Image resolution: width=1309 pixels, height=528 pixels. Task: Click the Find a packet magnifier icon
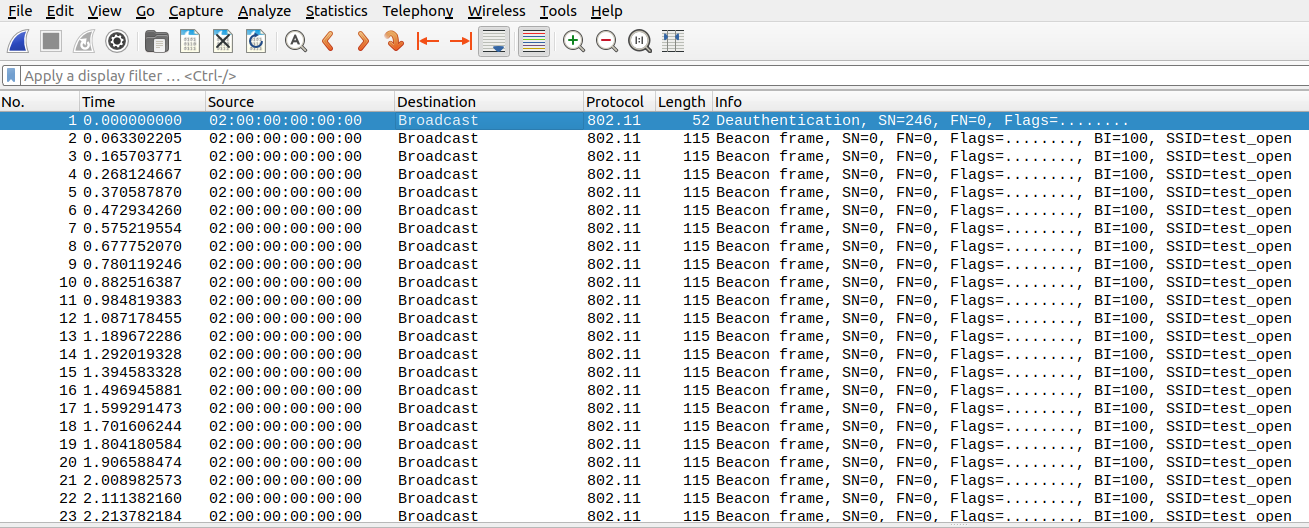[296, 41]
